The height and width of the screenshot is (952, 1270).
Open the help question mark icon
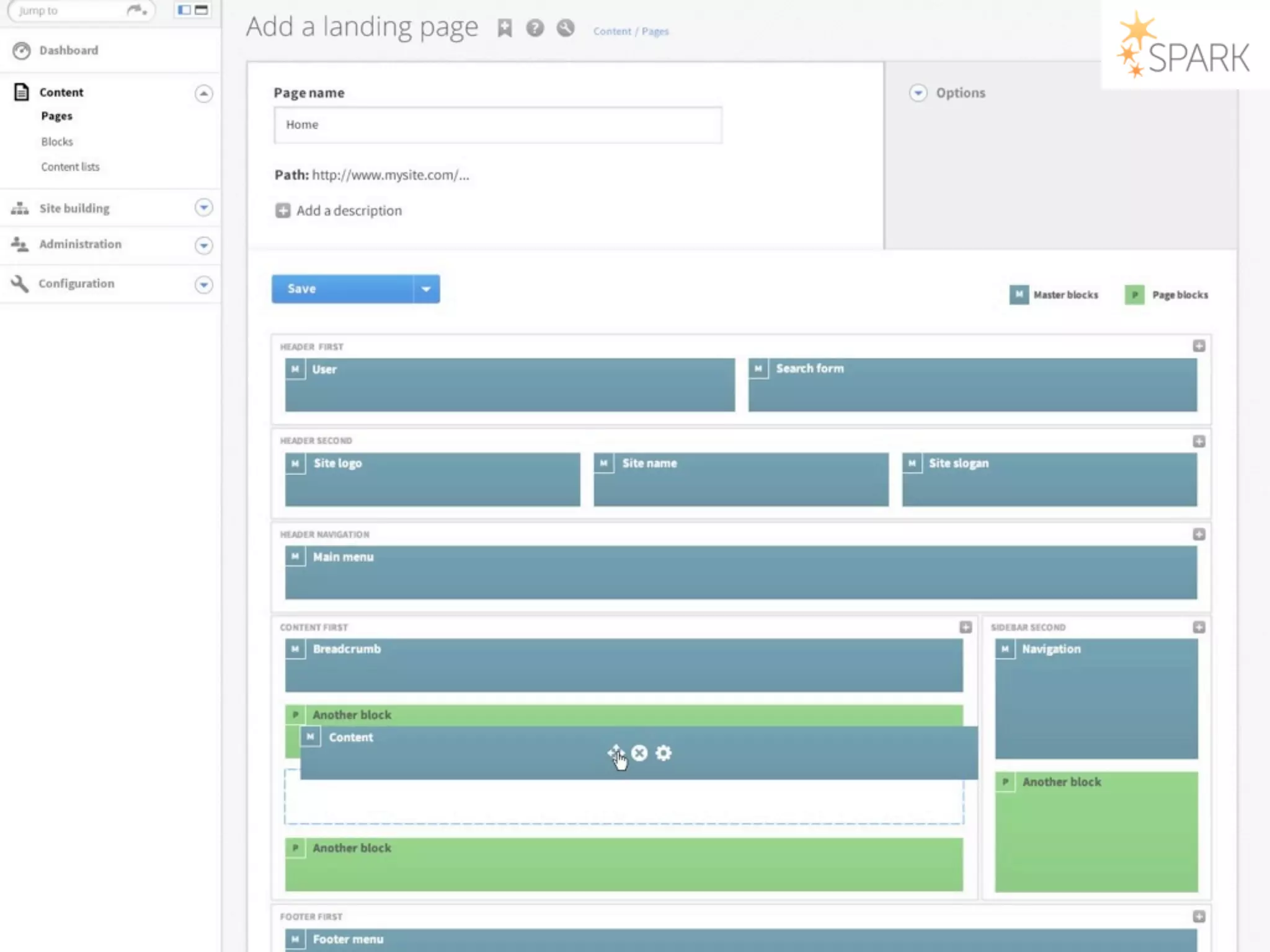[535, 28]
